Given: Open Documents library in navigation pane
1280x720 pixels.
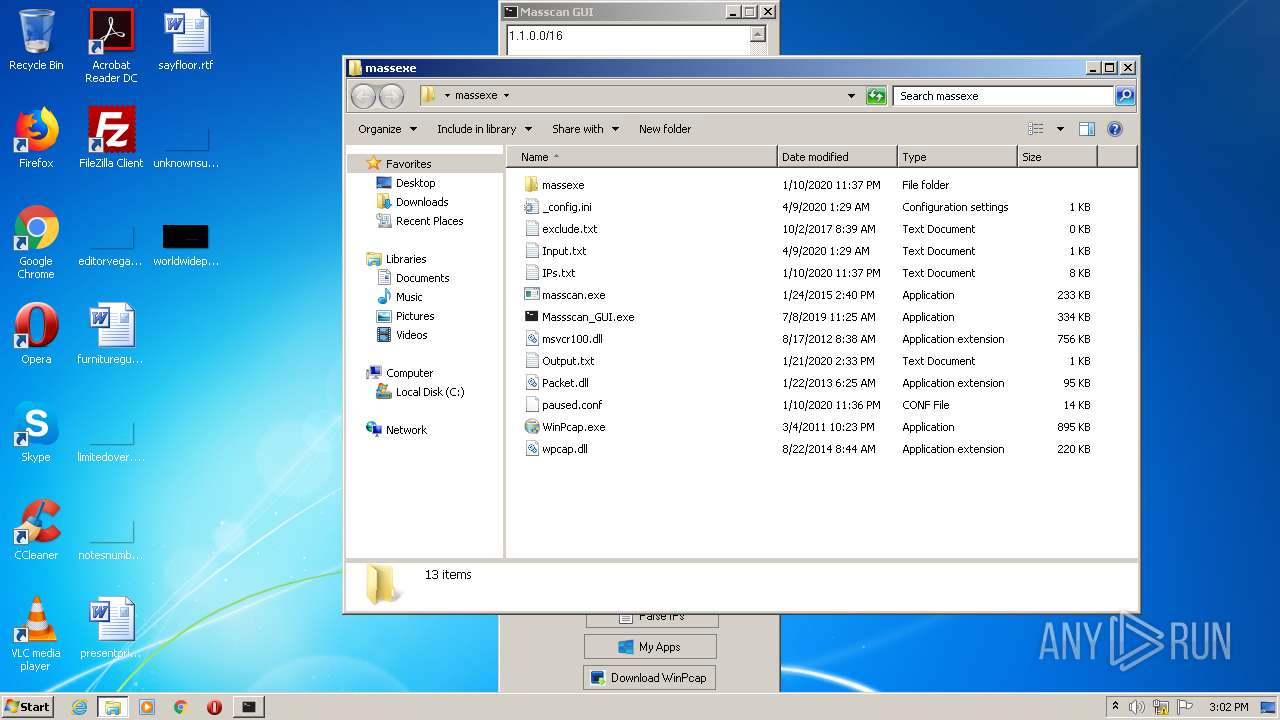Looking at the screenshot, I should pyautogui.click(x=422, y=278).
